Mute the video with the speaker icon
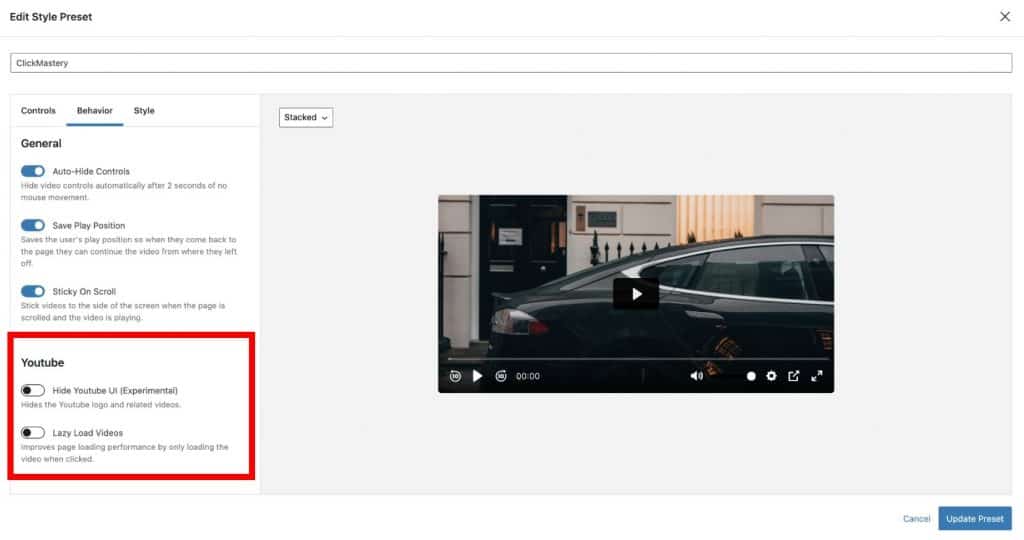This screenshot has width=1024, height=540. coord(696,376)
